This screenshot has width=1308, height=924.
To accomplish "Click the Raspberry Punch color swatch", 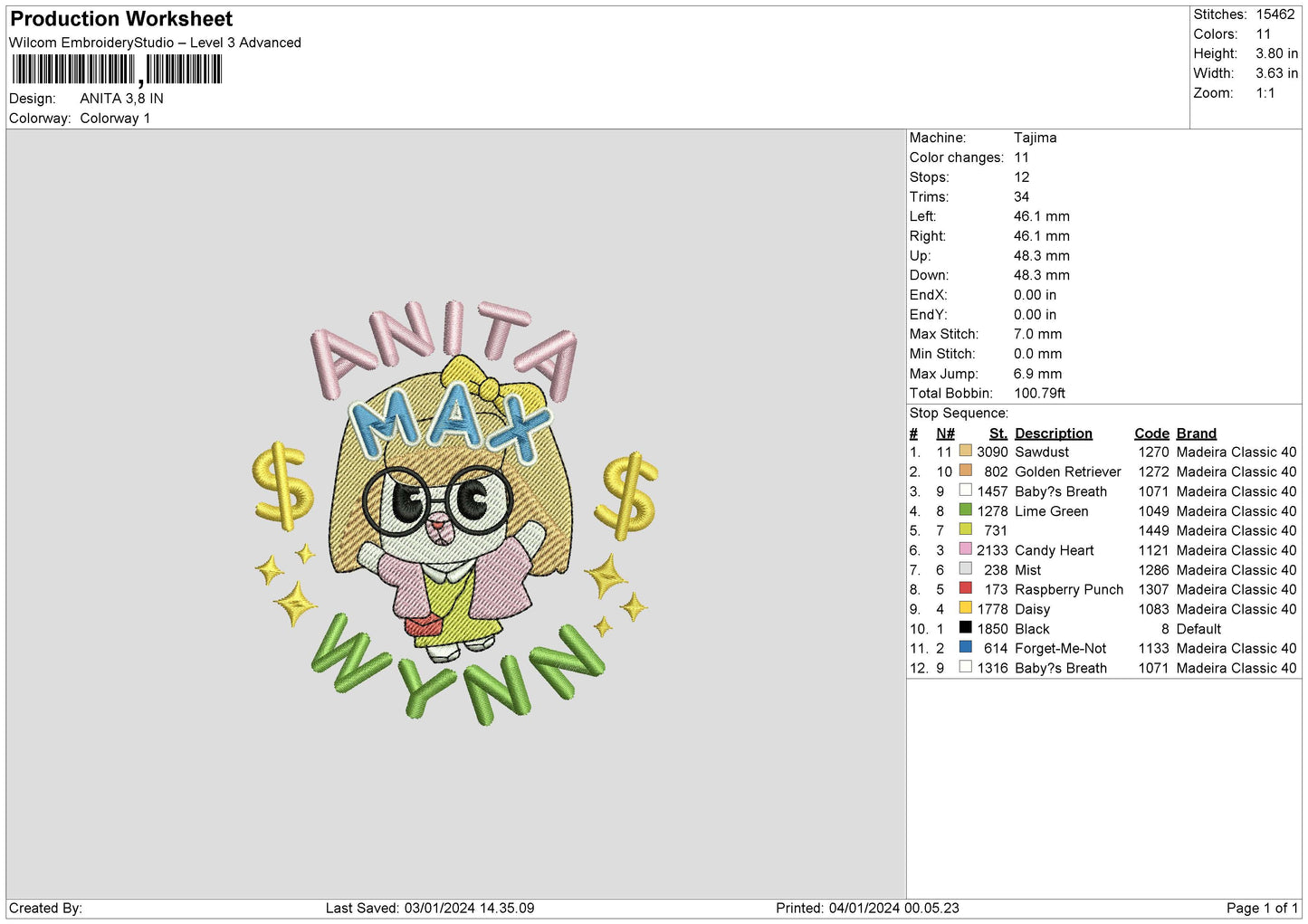I will pyautogui.click(x=966, y=588).
